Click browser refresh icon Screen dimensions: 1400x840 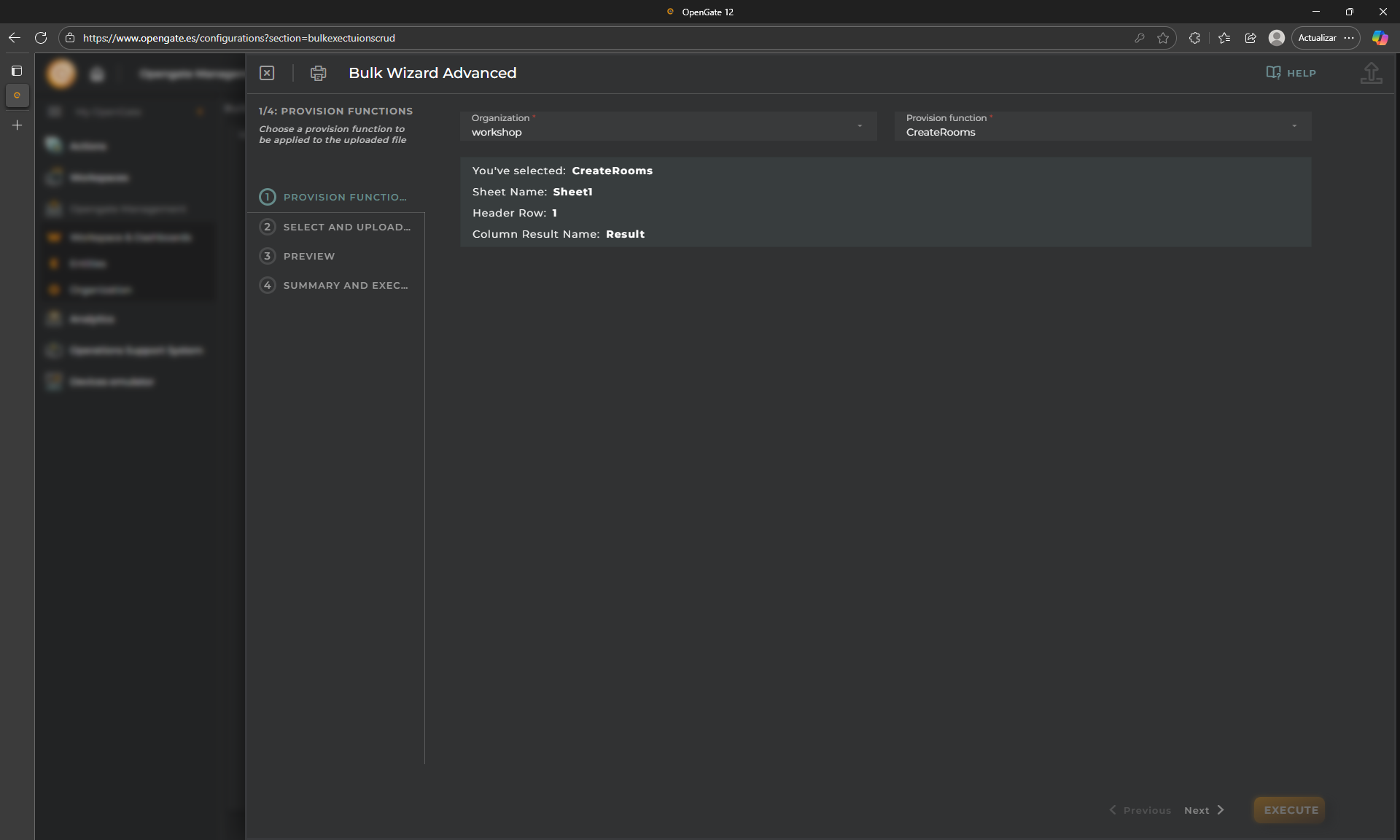(x=41, y=38)
